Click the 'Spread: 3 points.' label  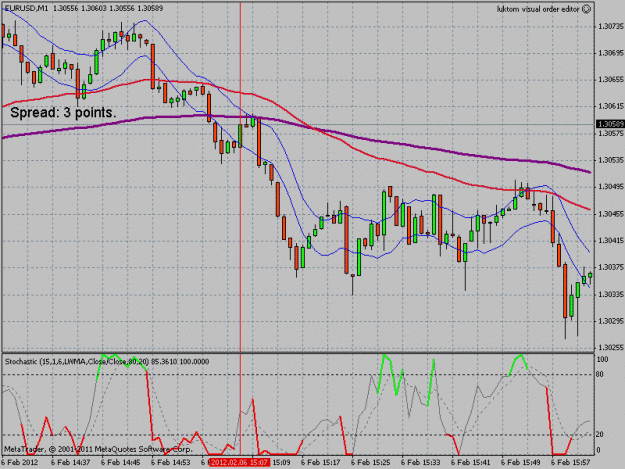(x=63, y=113)
